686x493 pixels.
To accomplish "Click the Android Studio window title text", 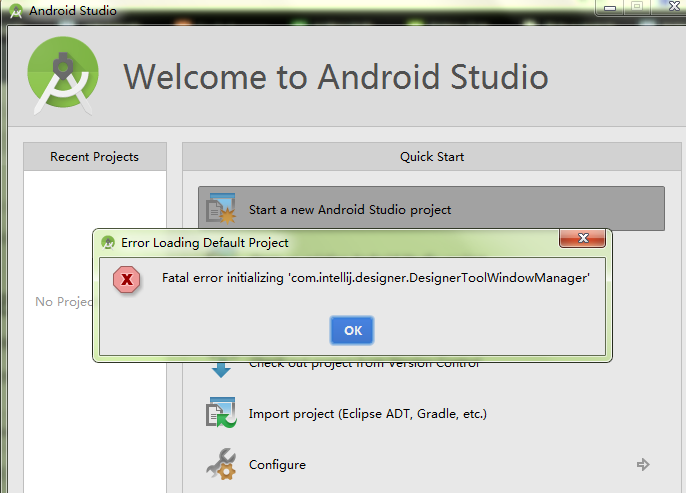I will point(73,10).
